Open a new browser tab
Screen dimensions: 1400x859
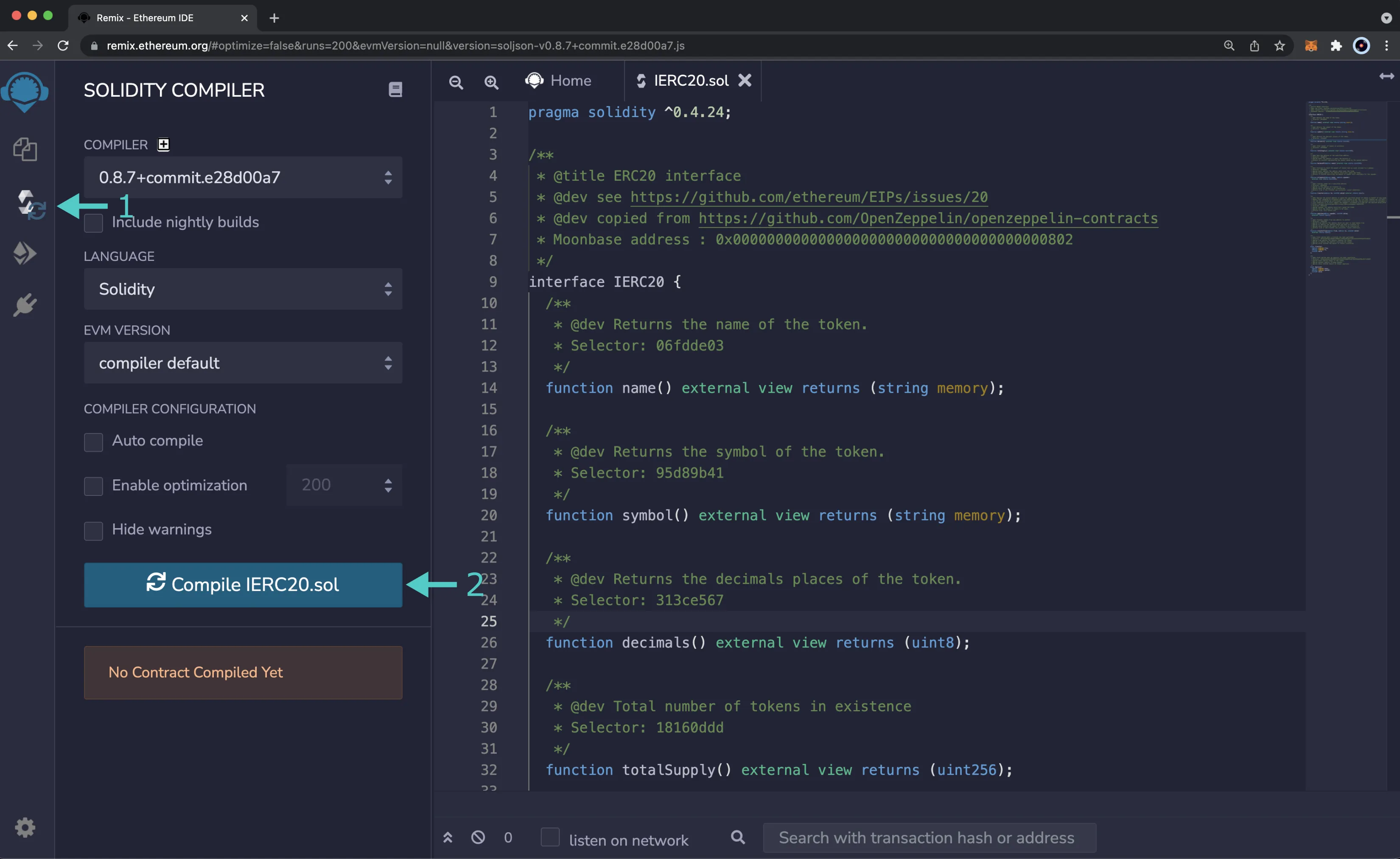[274, 18]
